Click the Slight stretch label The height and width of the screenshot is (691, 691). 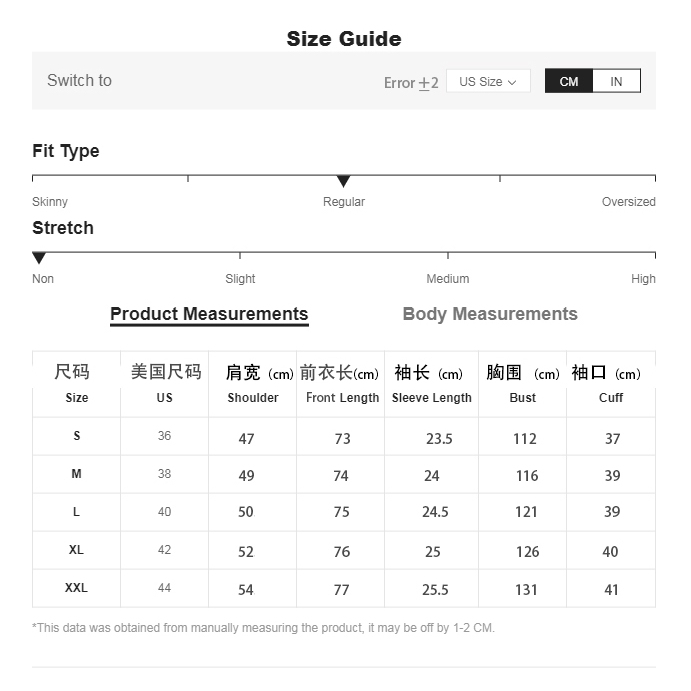tap(240, 279)
